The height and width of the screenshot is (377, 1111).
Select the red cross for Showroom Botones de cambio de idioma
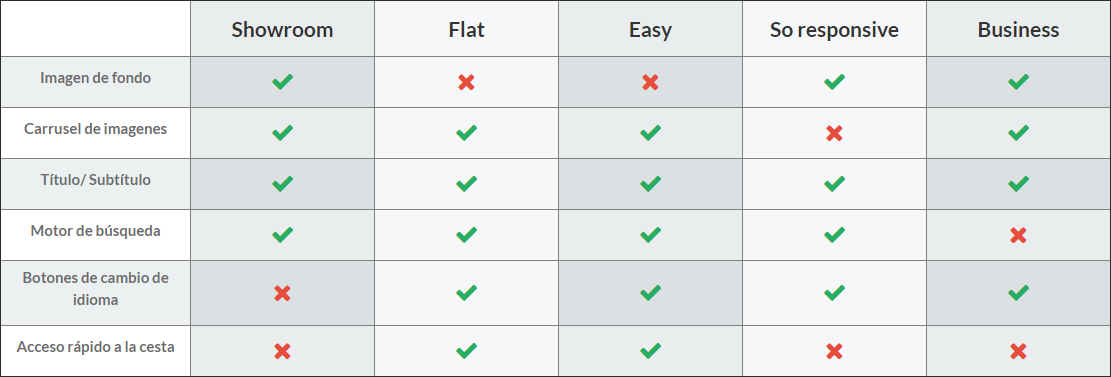pyautogui.click(x=282, y=293)
